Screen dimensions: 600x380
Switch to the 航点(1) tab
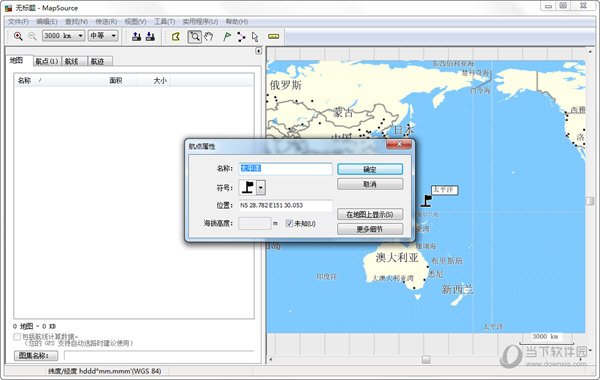click(47, 61)
